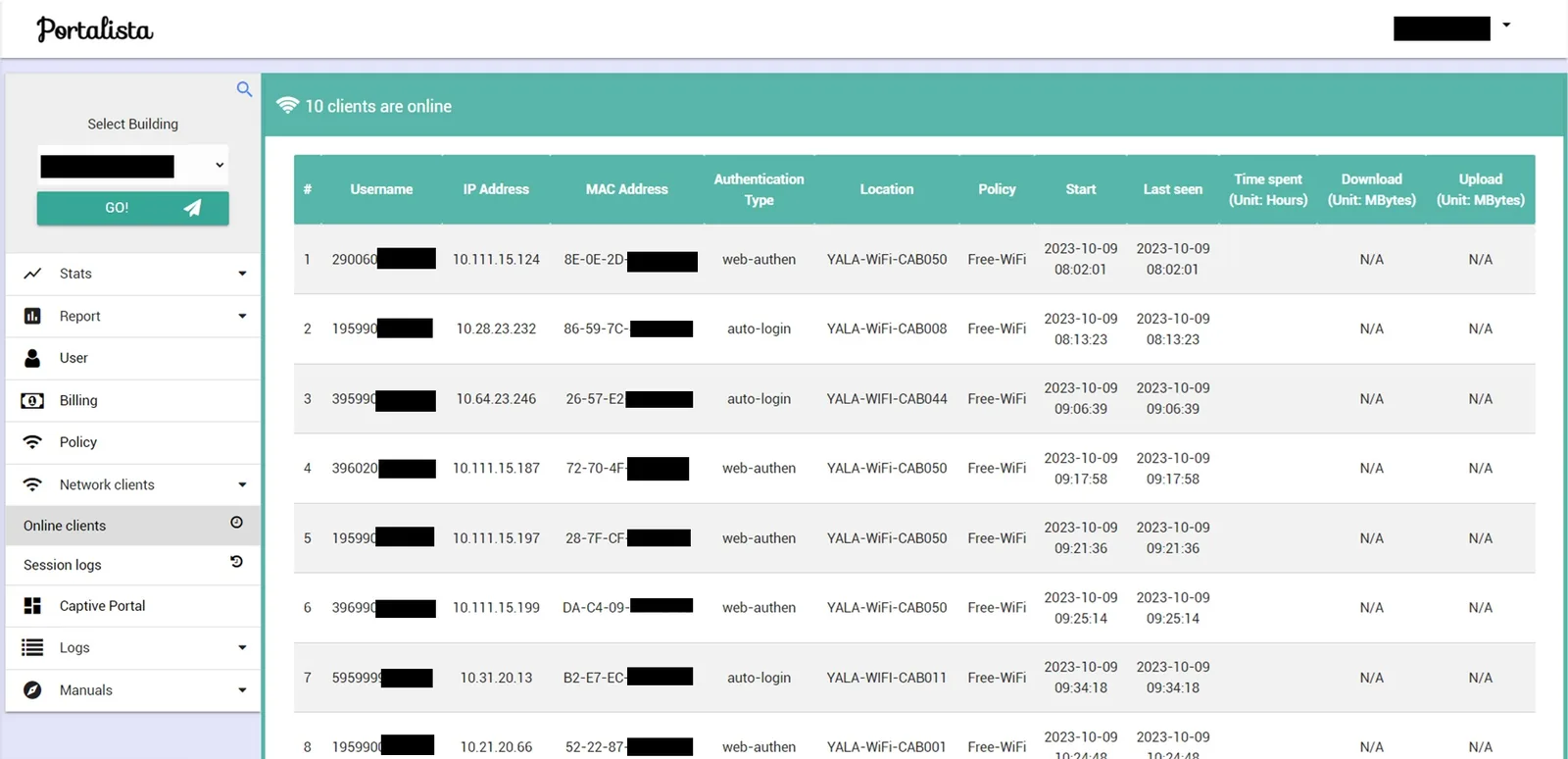Click the Select Building label

133,125
